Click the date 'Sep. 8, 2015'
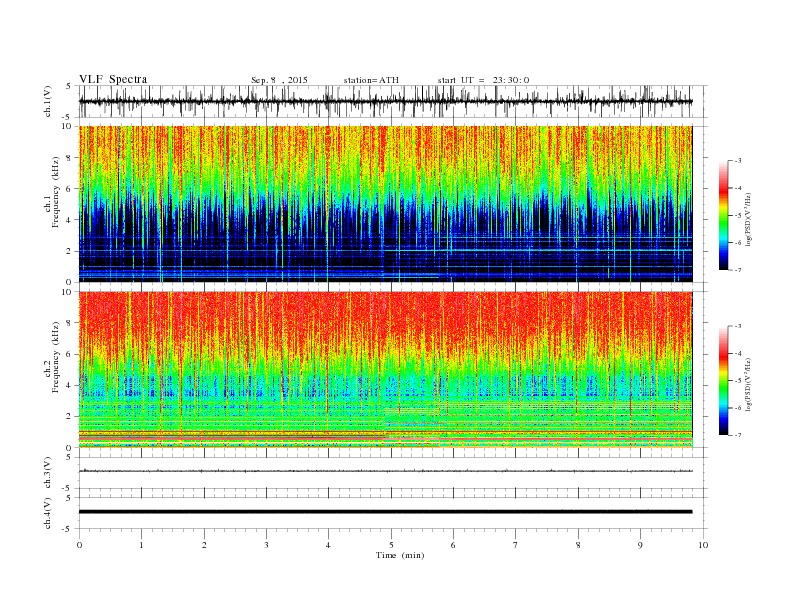792x612 pixels. pos(279,80)
